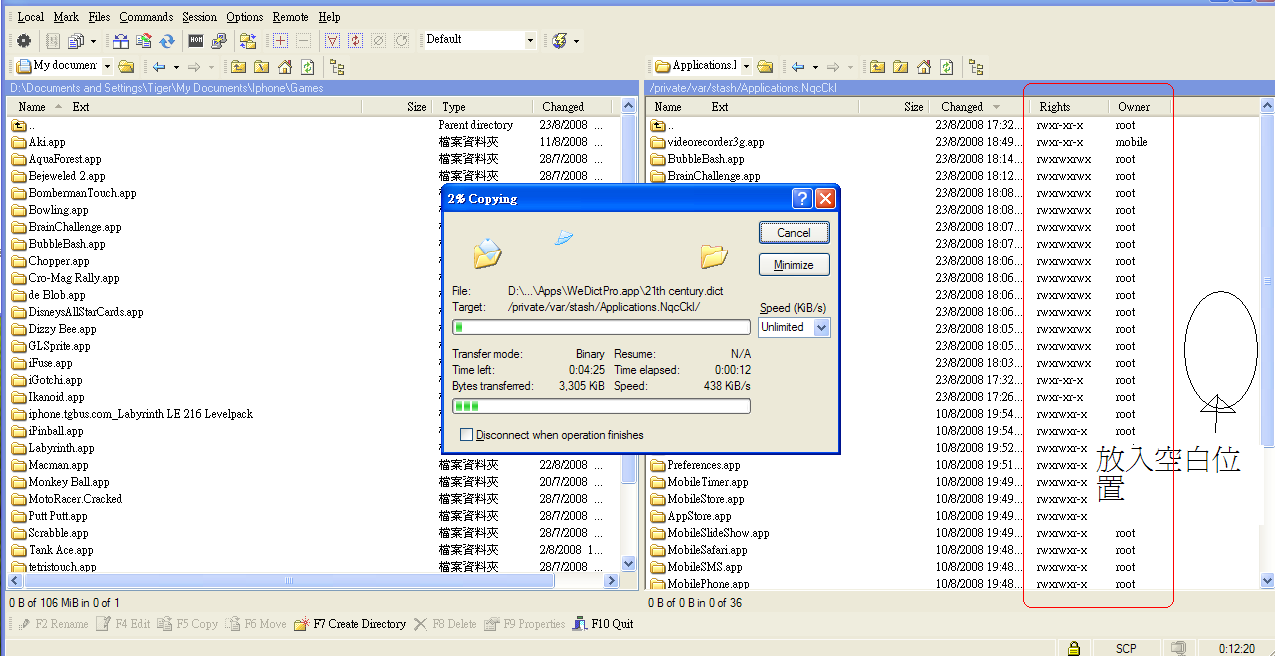Image resolution: width=1275 pixels, height=656 pixels.
Task: Open the Session menu
Action: coord(199,17)
